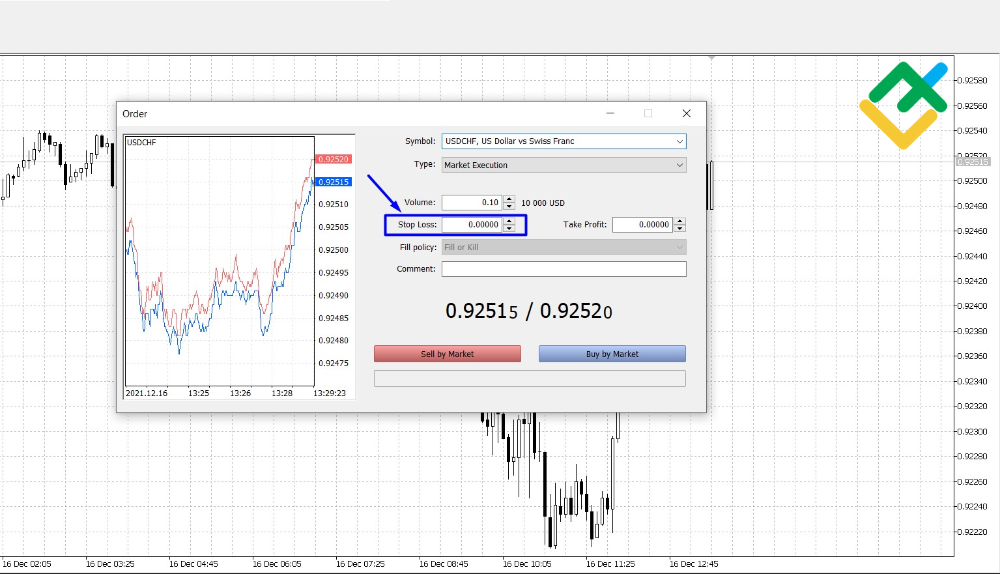
Task: Close the Order dialog
Action: [x=686, y=114]
